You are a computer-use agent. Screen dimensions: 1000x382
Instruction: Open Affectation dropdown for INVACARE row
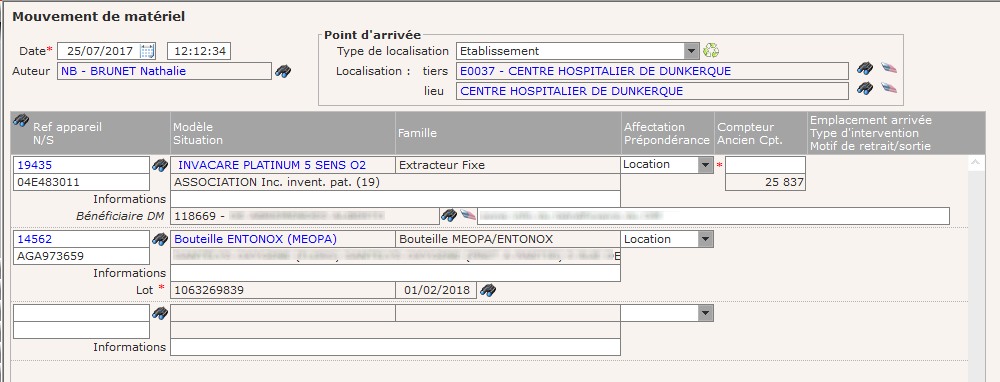pos(705,165)
